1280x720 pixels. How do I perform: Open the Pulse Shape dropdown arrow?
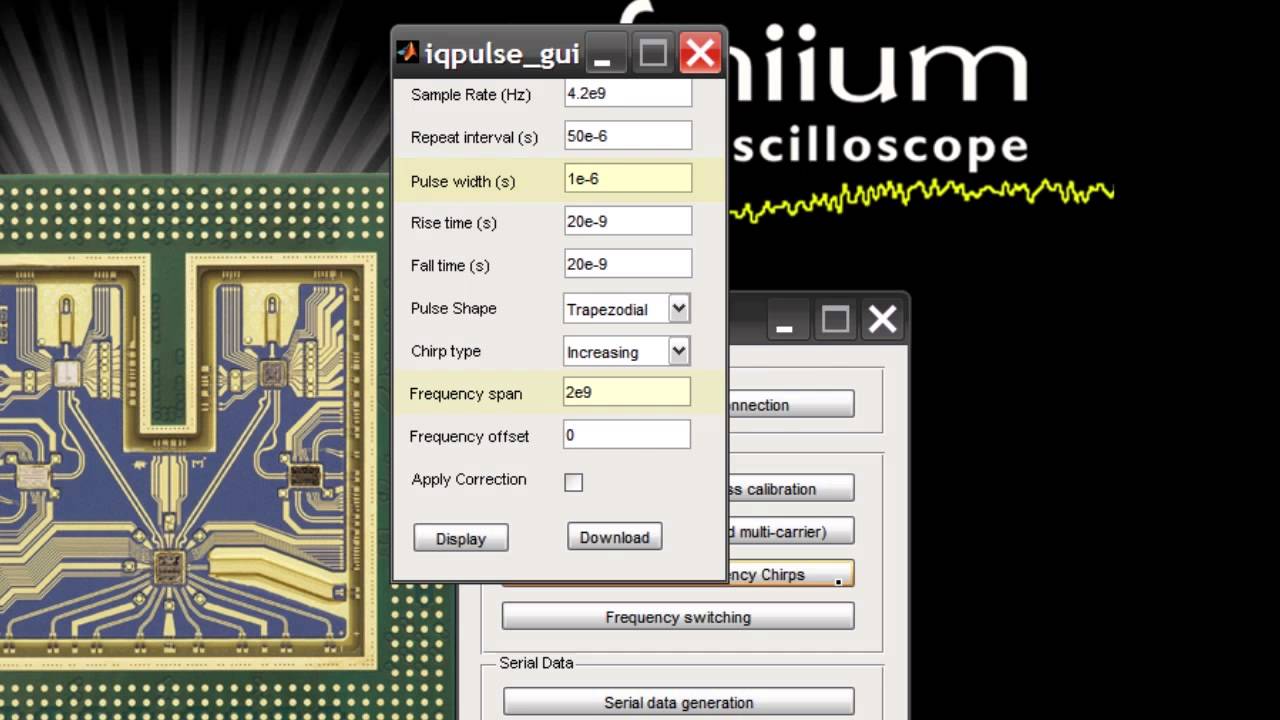[x=679, y=308]
